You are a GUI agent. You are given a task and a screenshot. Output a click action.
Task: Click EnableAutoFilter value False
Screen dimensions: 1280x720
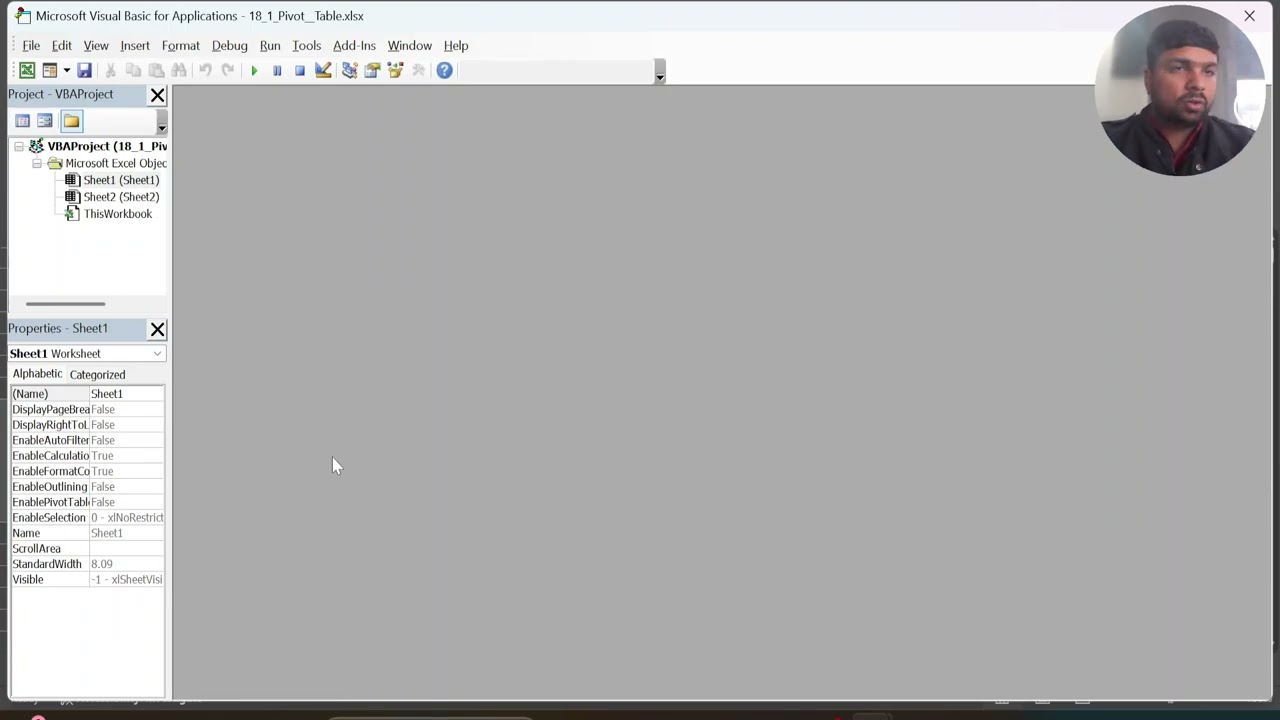[x=127, y=441]
